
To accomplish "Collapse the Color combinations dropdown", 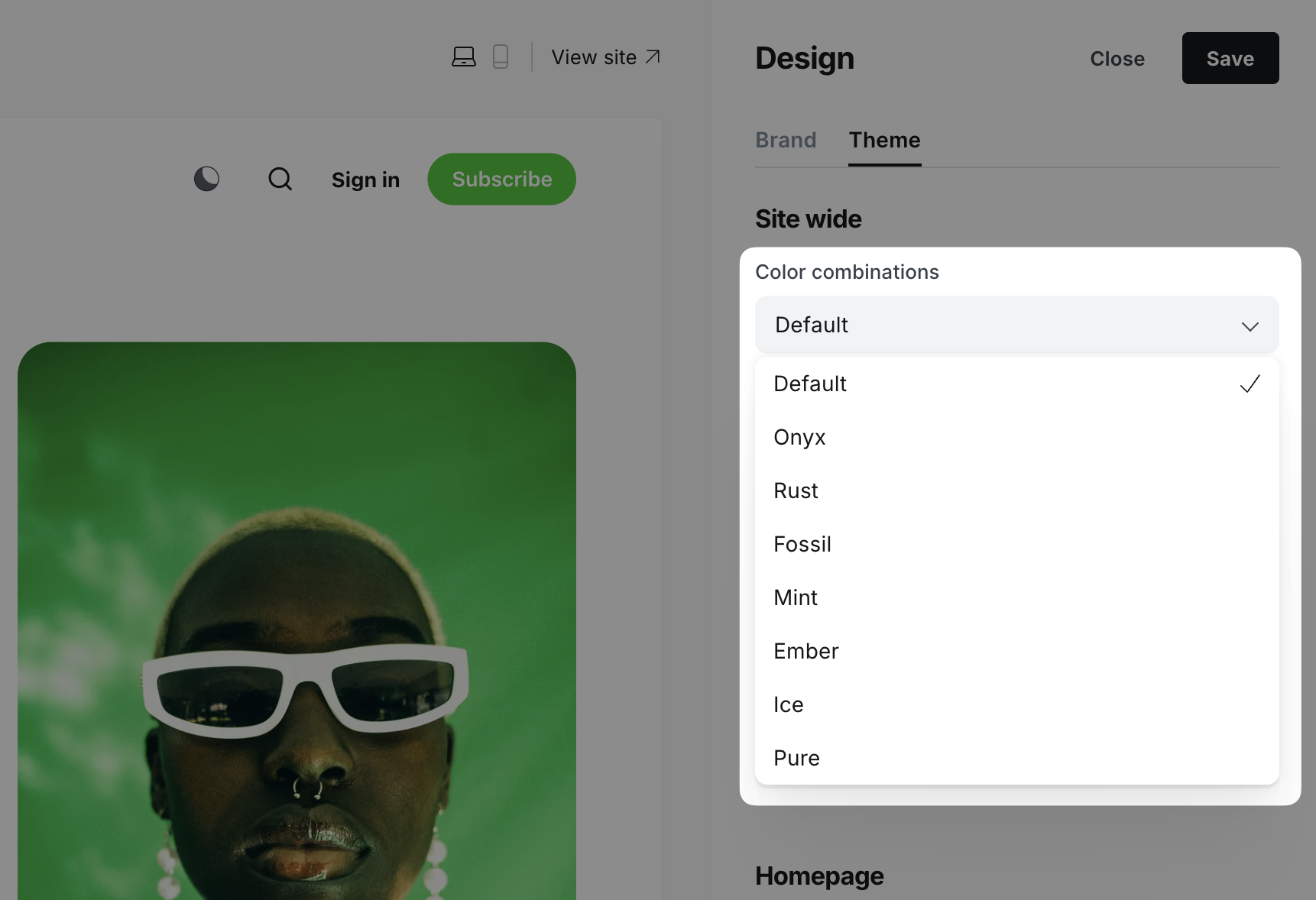I will coord(1016,325).
